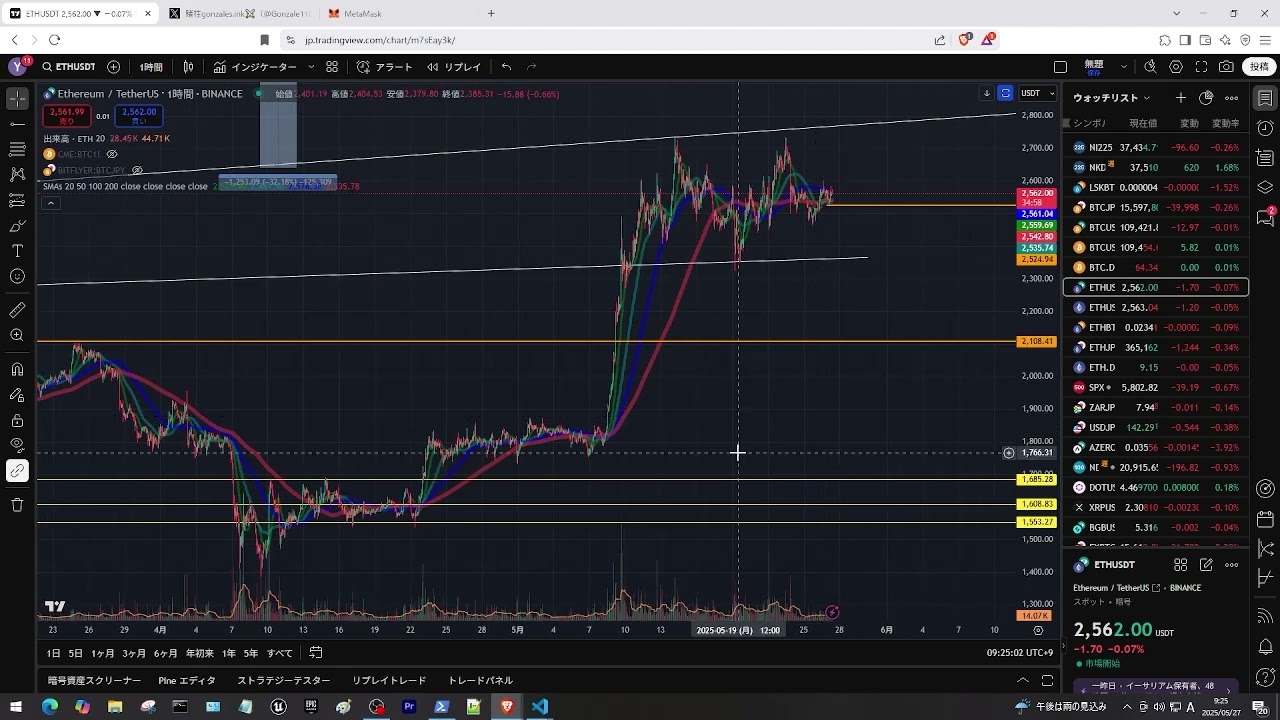
Task: Open the alerts clock panel icon
Action: coord(1265,128)
